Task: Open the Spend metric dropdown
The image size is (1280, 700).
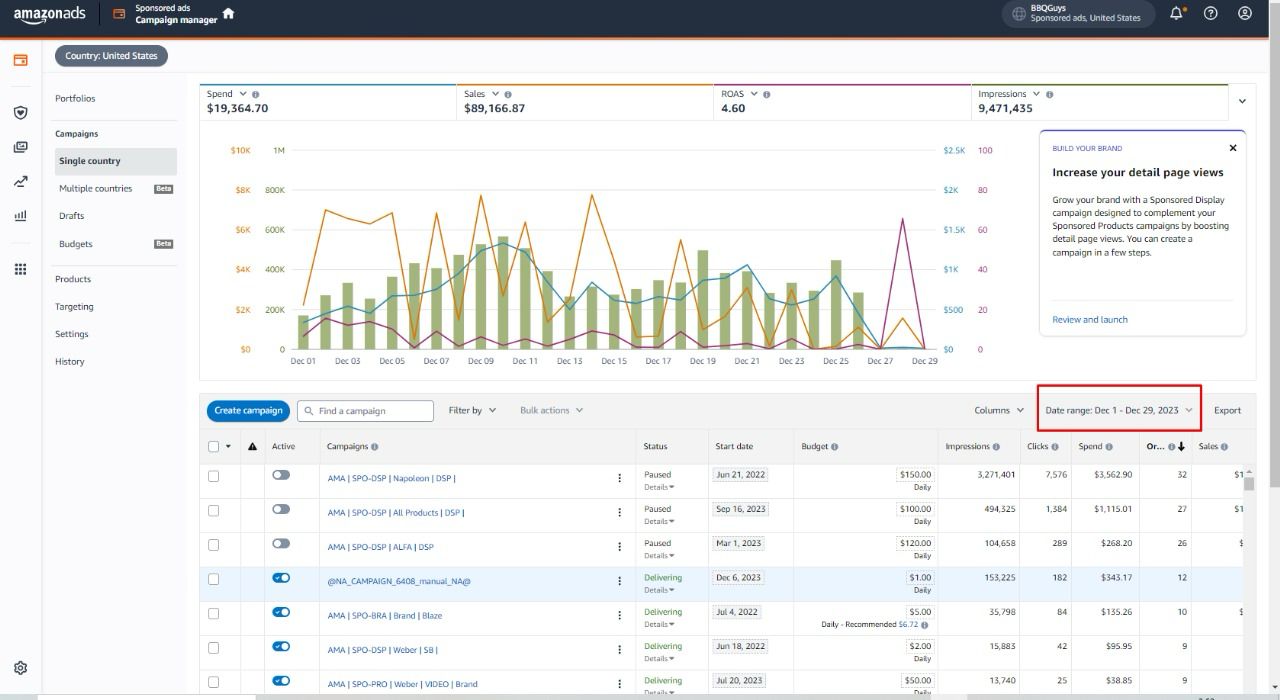Action: tap(242, 94)
